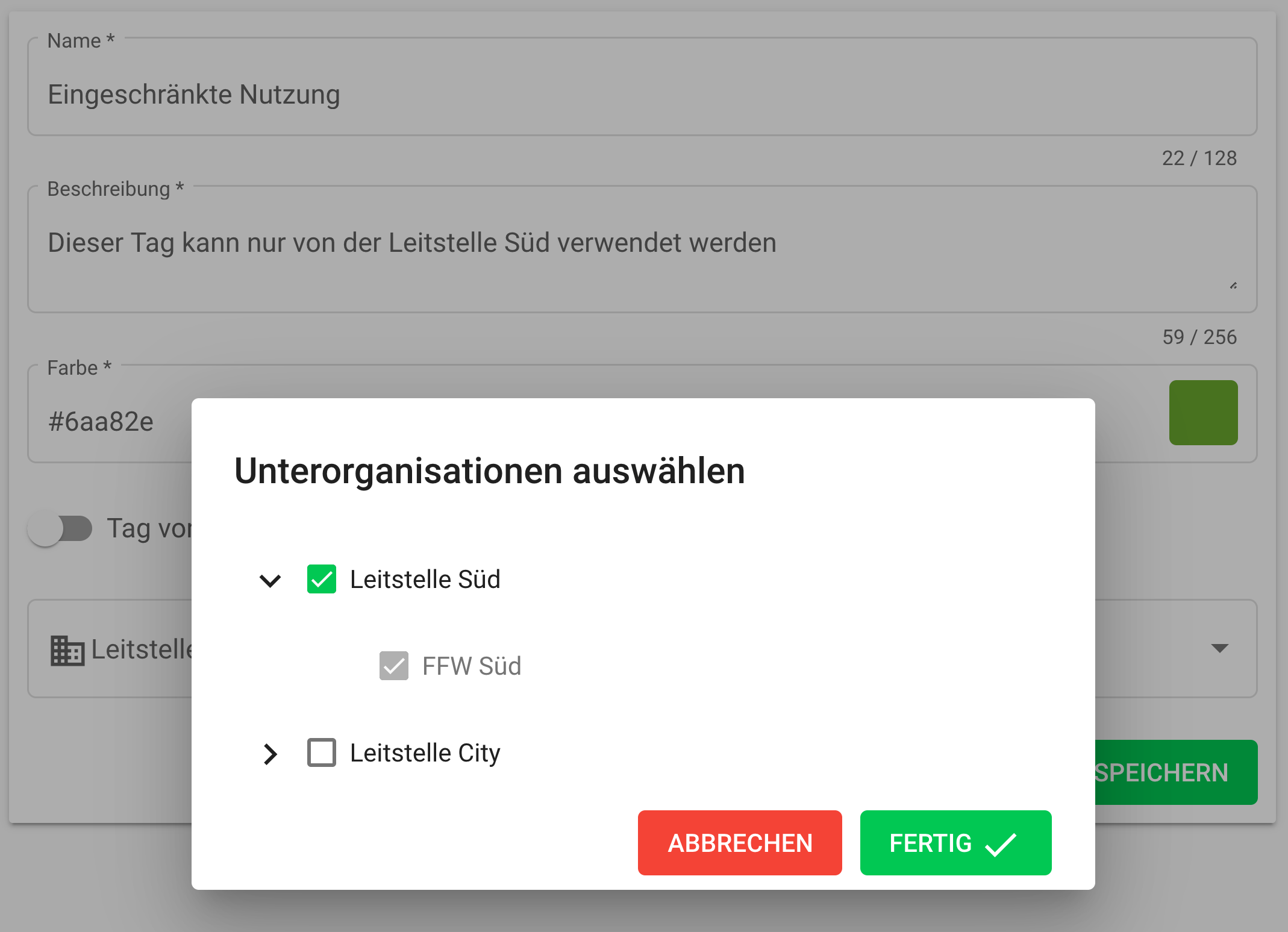Click the building organization icon
Image resolution: width=1288 pixels, height=932 pixels.
tap(67, 650)
